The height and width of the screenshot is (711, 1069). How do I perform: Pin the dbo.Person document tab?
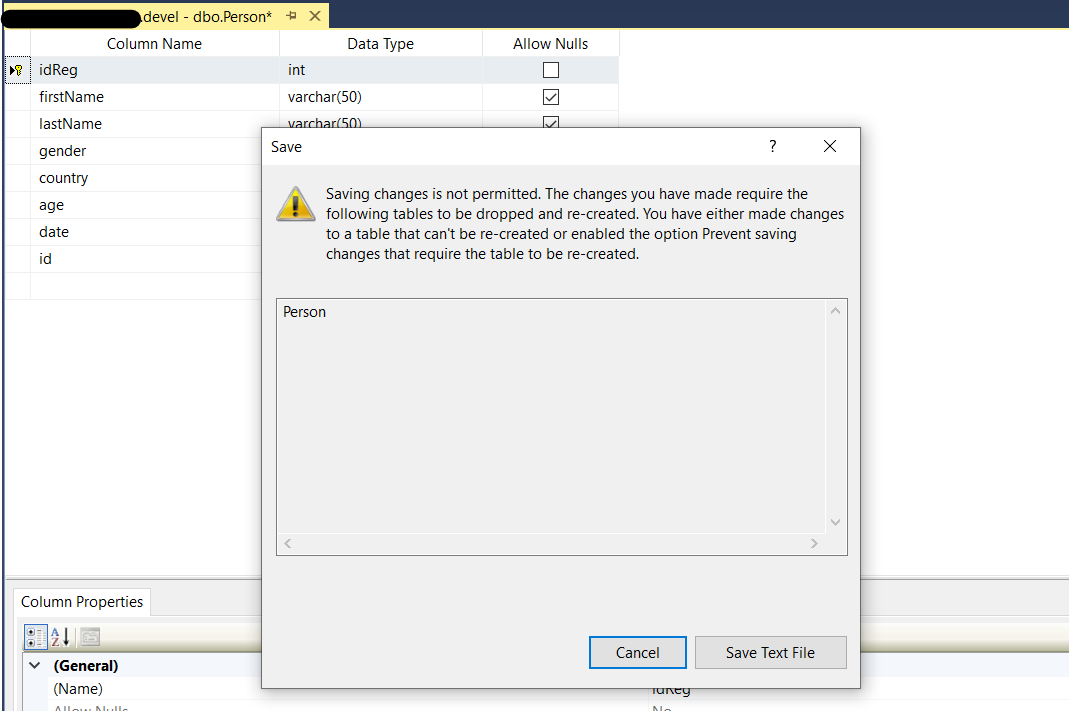point(291,16)
